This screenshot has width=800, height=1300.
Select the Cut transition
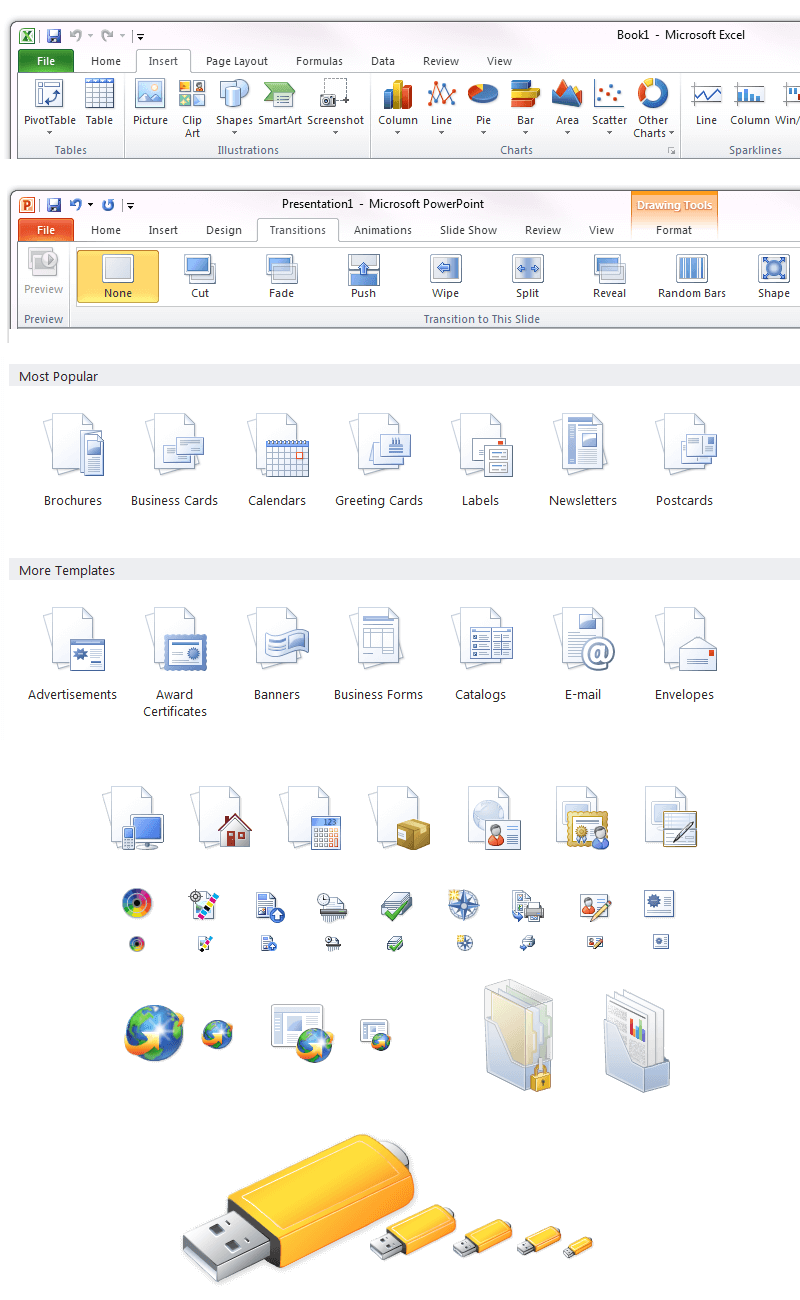click(200, 276)
